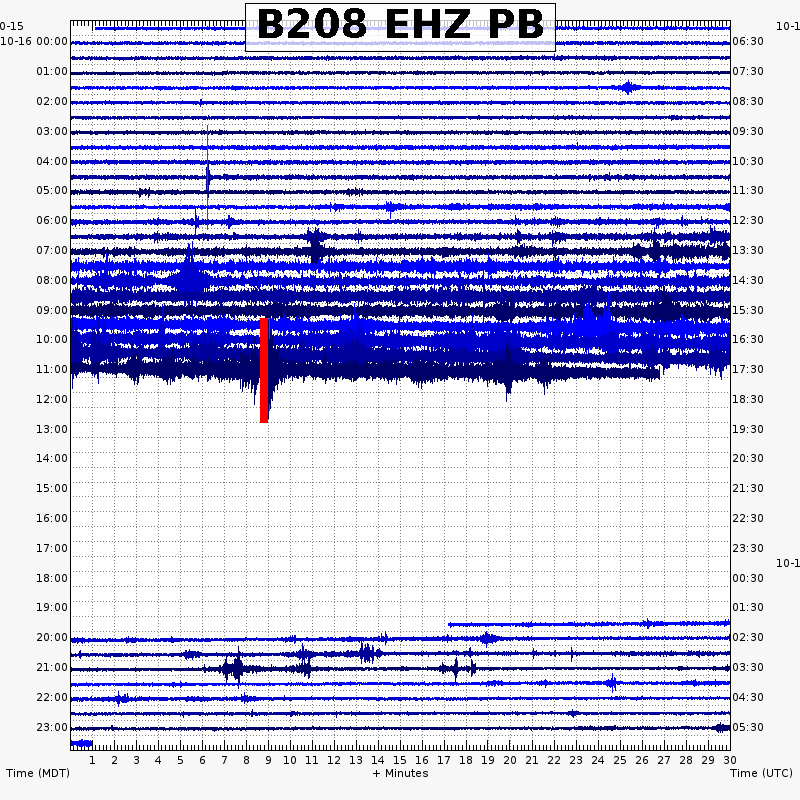
Task: Click the minute 25 tick label
Action: click(620, 760)
